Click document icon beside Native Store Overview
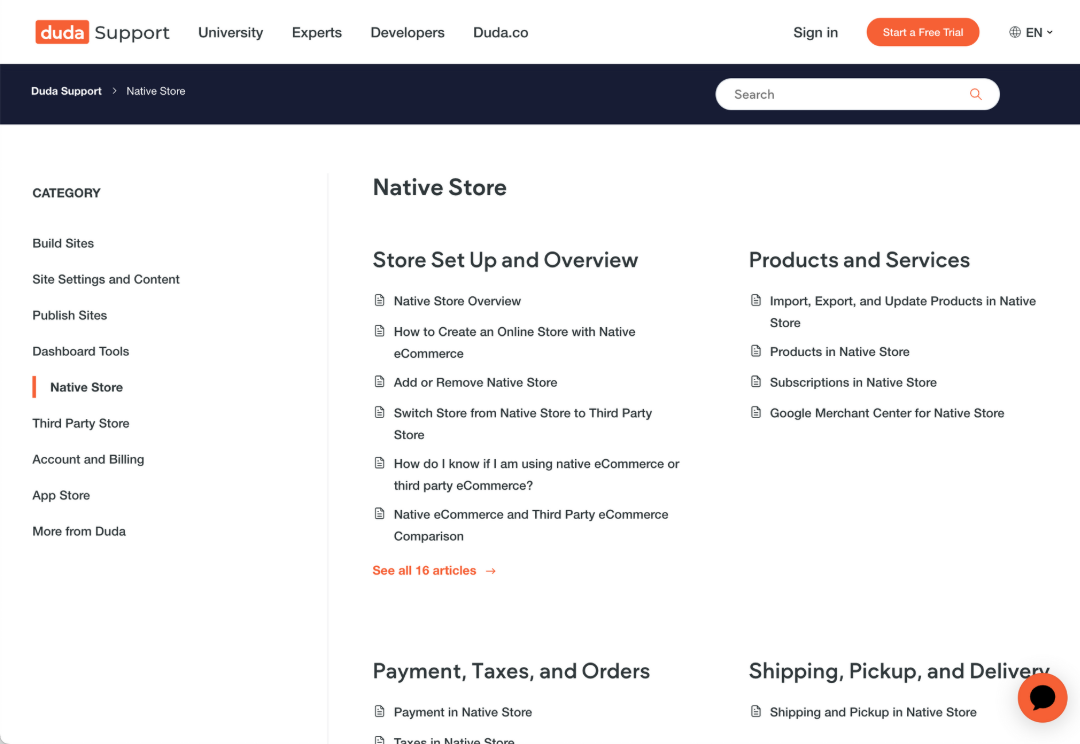 (x=380, y=301)
